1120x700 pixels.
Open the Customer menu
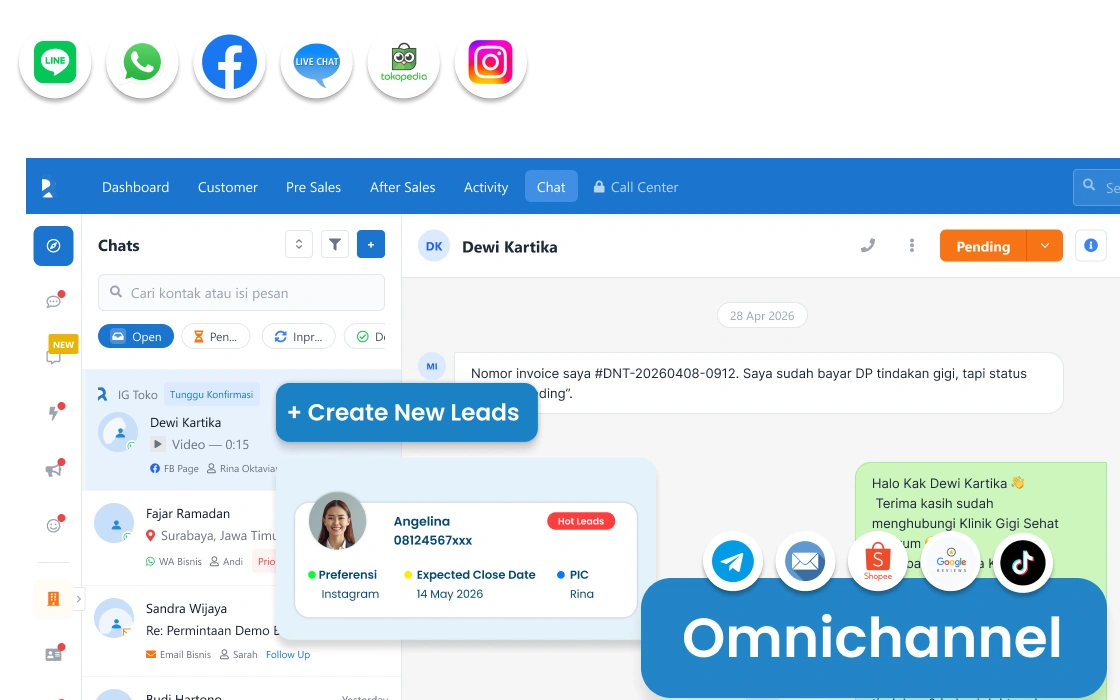(x=227, y=187)
